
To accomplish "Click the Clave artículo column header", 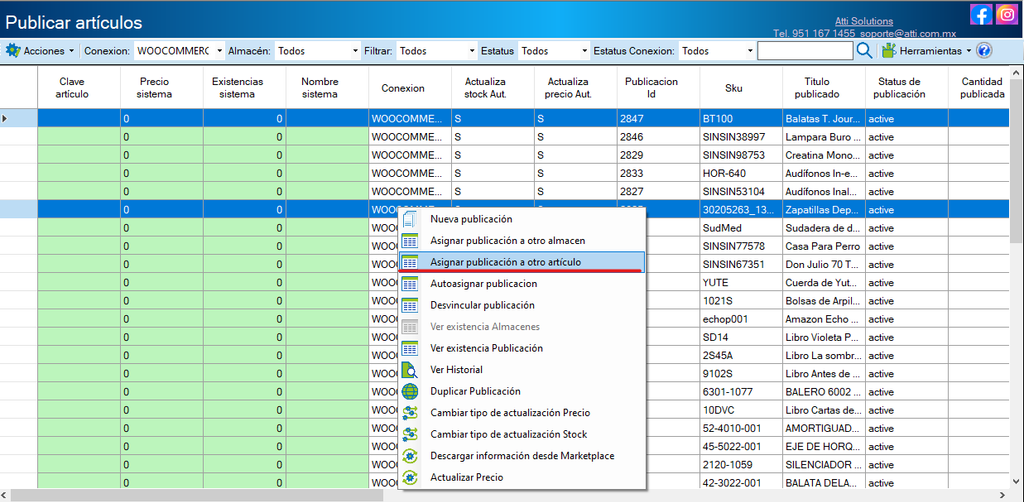I will (79, 87).
